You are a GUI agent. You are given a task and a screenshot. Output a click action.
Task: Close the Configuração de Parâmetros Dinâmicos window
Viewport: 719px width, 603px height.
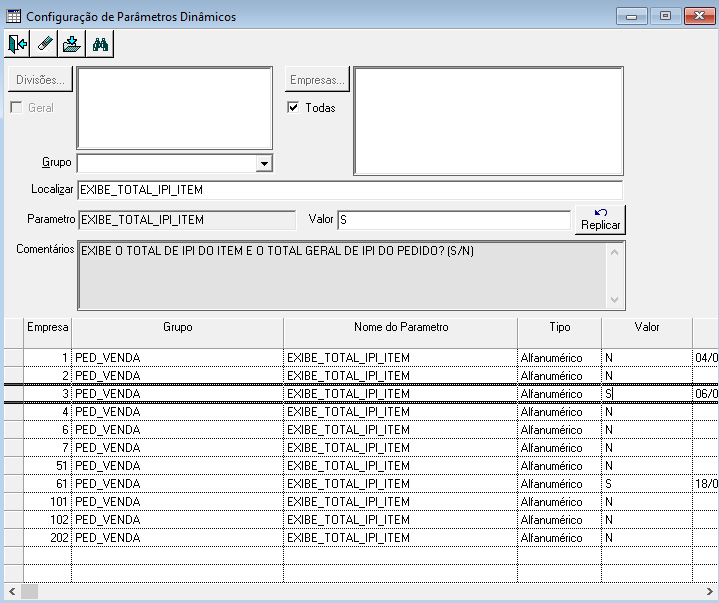click(699, 16)
